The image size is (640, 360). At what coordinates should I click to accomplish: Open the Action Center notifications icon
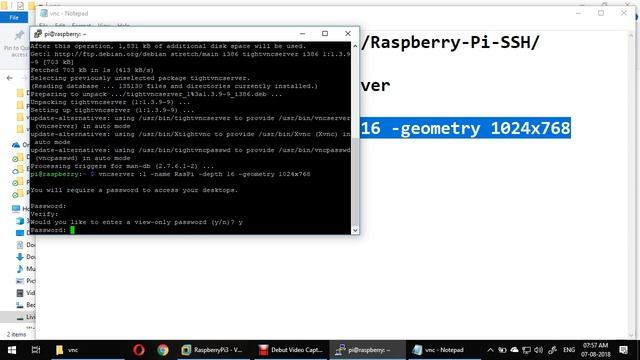tap(623, 350)
